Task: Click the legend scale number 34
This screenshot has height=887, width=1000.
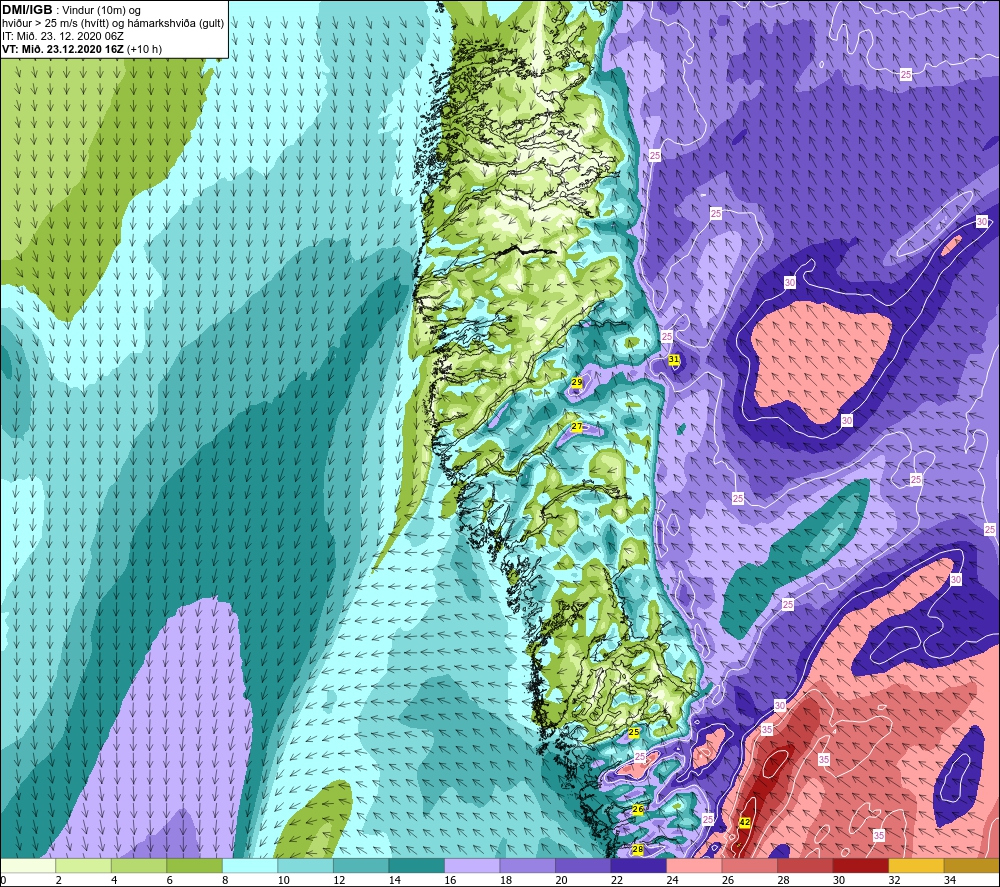Action: coord(950,880)
